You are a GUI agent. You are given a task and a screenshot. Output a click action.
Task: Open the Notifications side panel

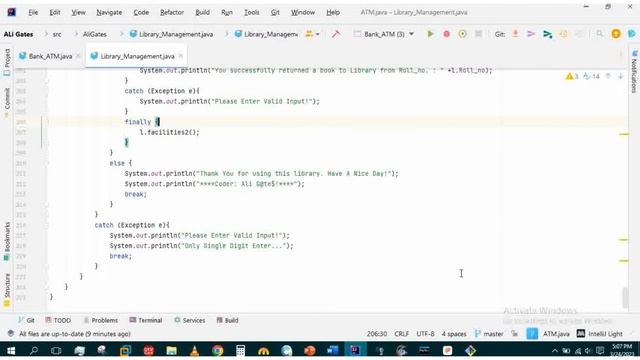pos(634,72)
